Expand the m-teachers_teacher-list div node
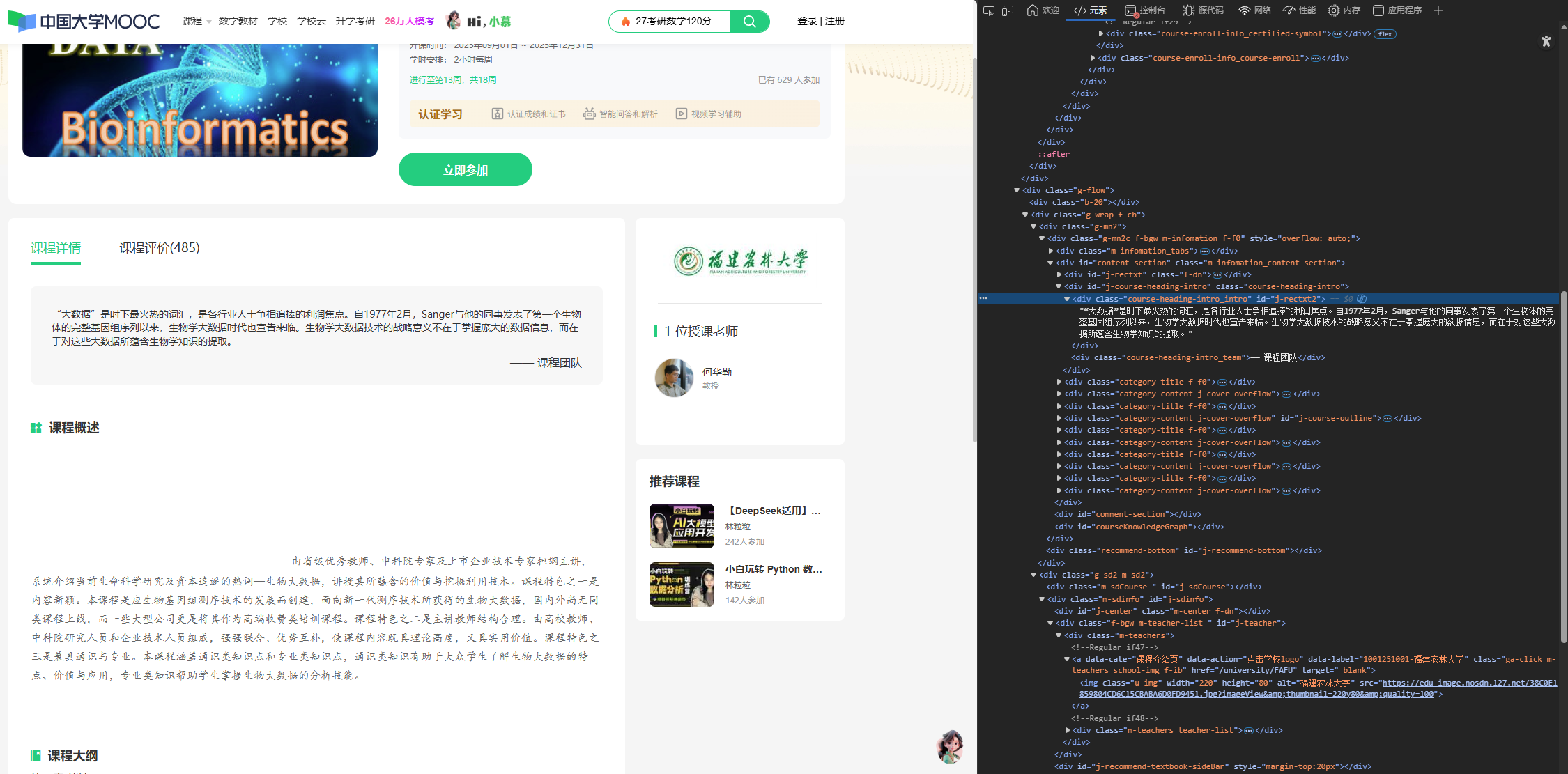Image resolution: width=1568 pixels, height=774 pixels. [1068, 730]
